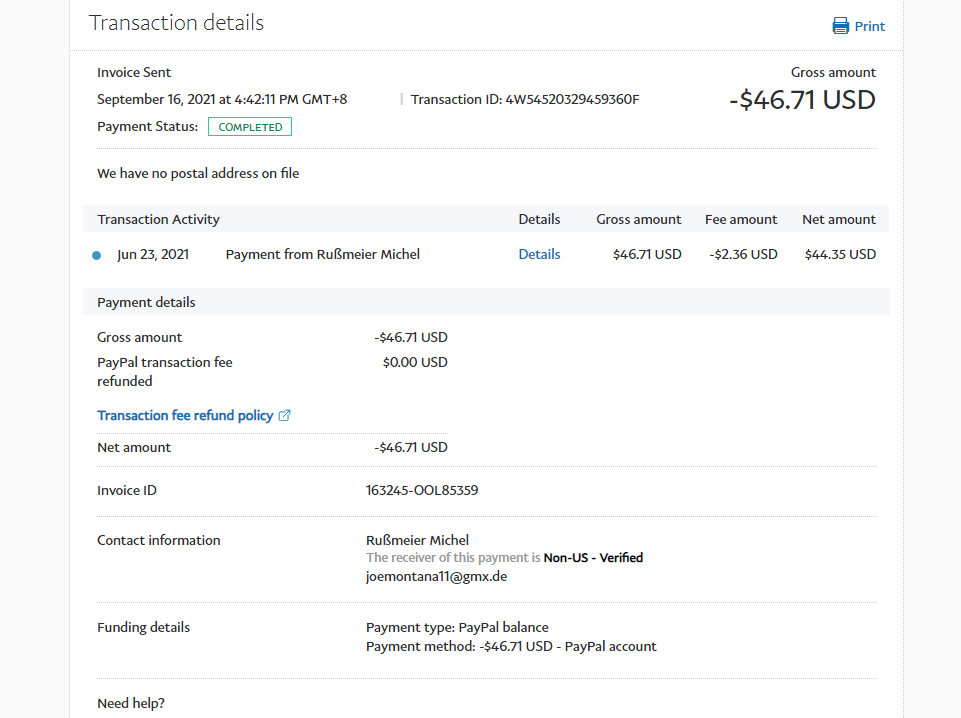Click the Transaction Activity header
The width and height of the screenshot is (961, 718).
coord(158,219)
